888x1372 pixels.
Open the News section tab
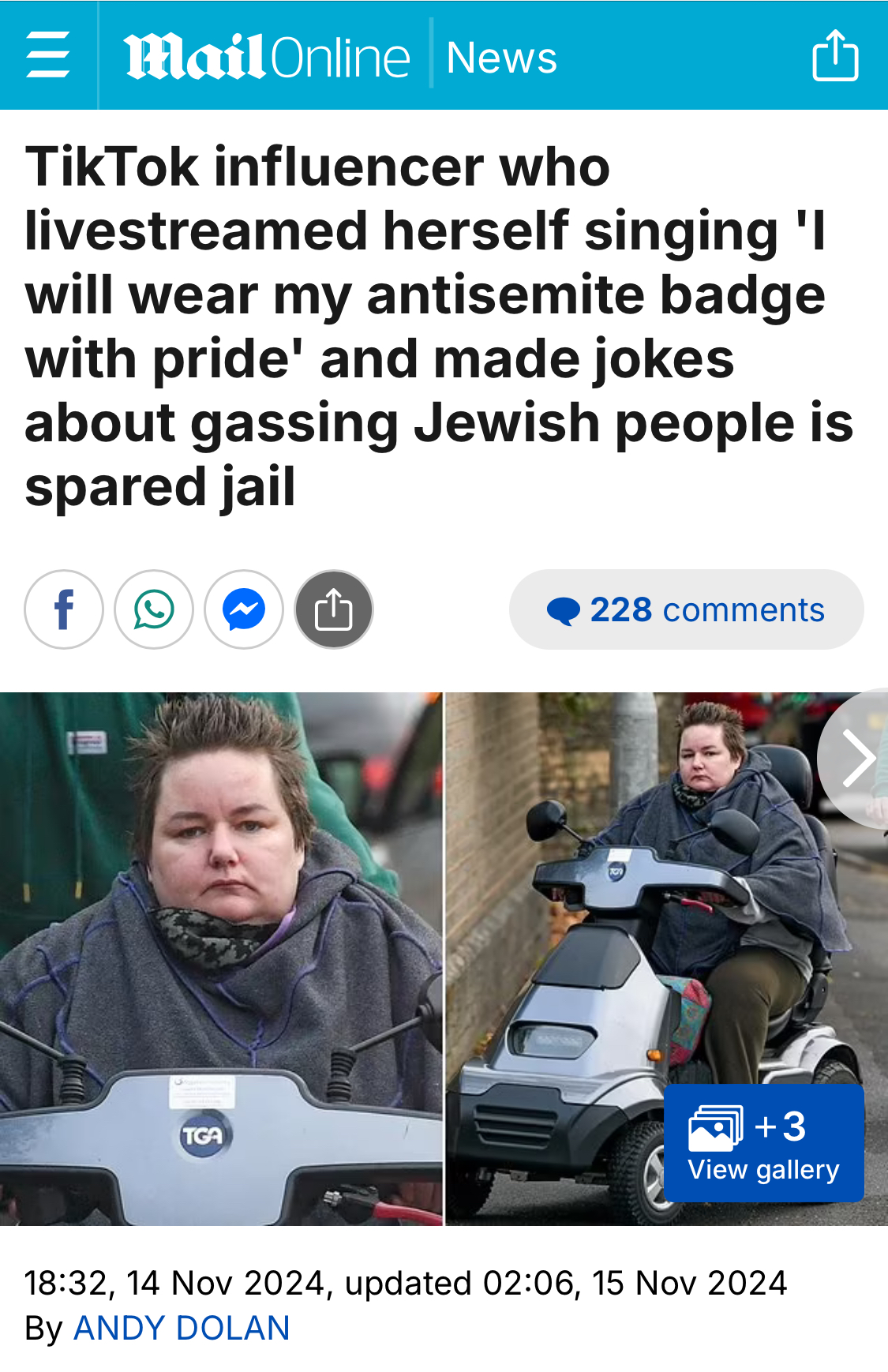(x=502, y=58)
